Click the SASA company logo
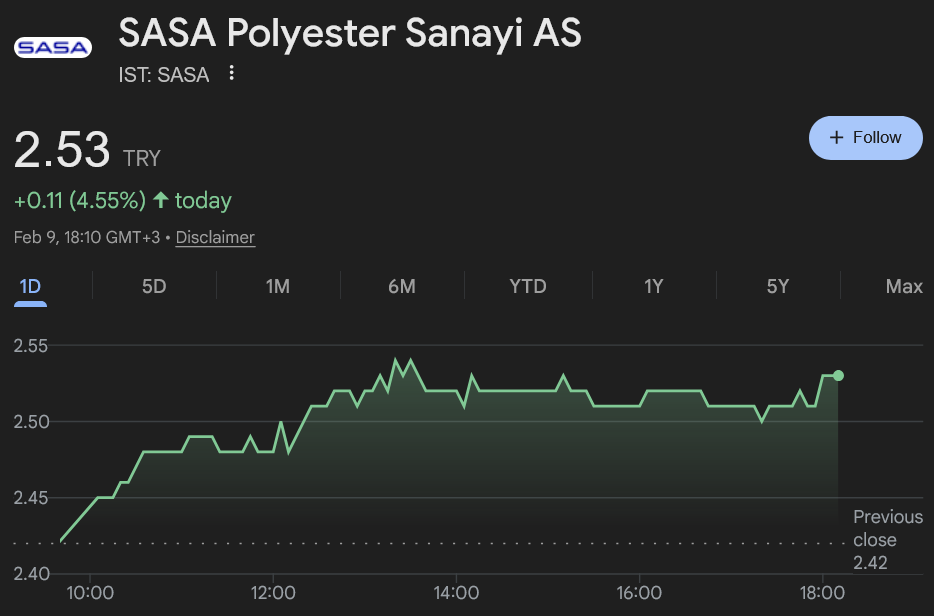 pyautogui.click(x=53, y=47)
